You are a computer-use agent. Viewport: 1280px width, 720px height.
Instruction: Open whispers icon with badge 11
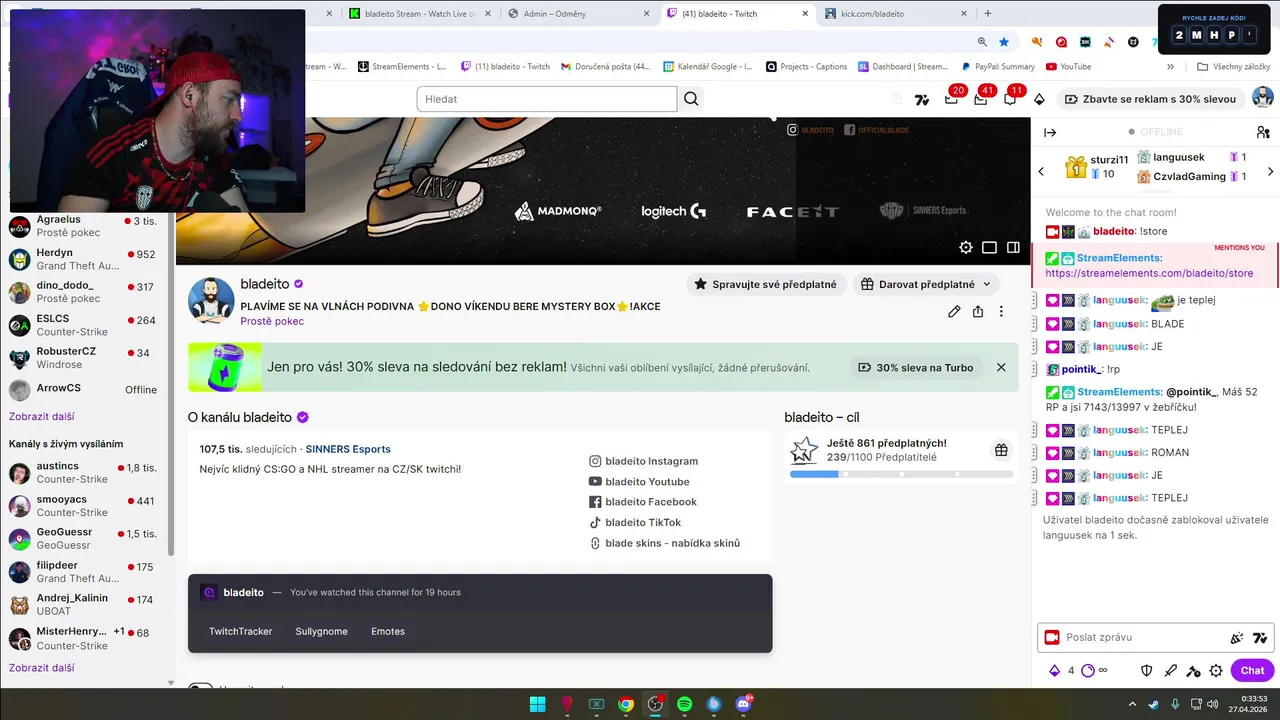pos(1010,99)
